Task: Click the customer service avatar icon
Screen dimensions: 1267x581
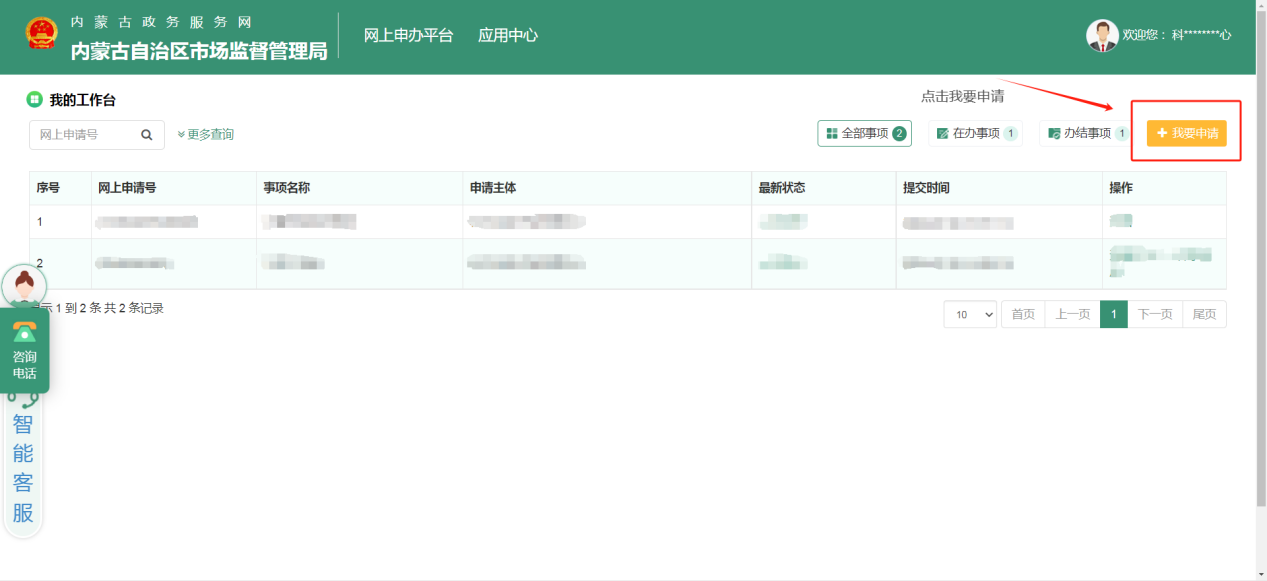Action: click(x=23, y=286)
